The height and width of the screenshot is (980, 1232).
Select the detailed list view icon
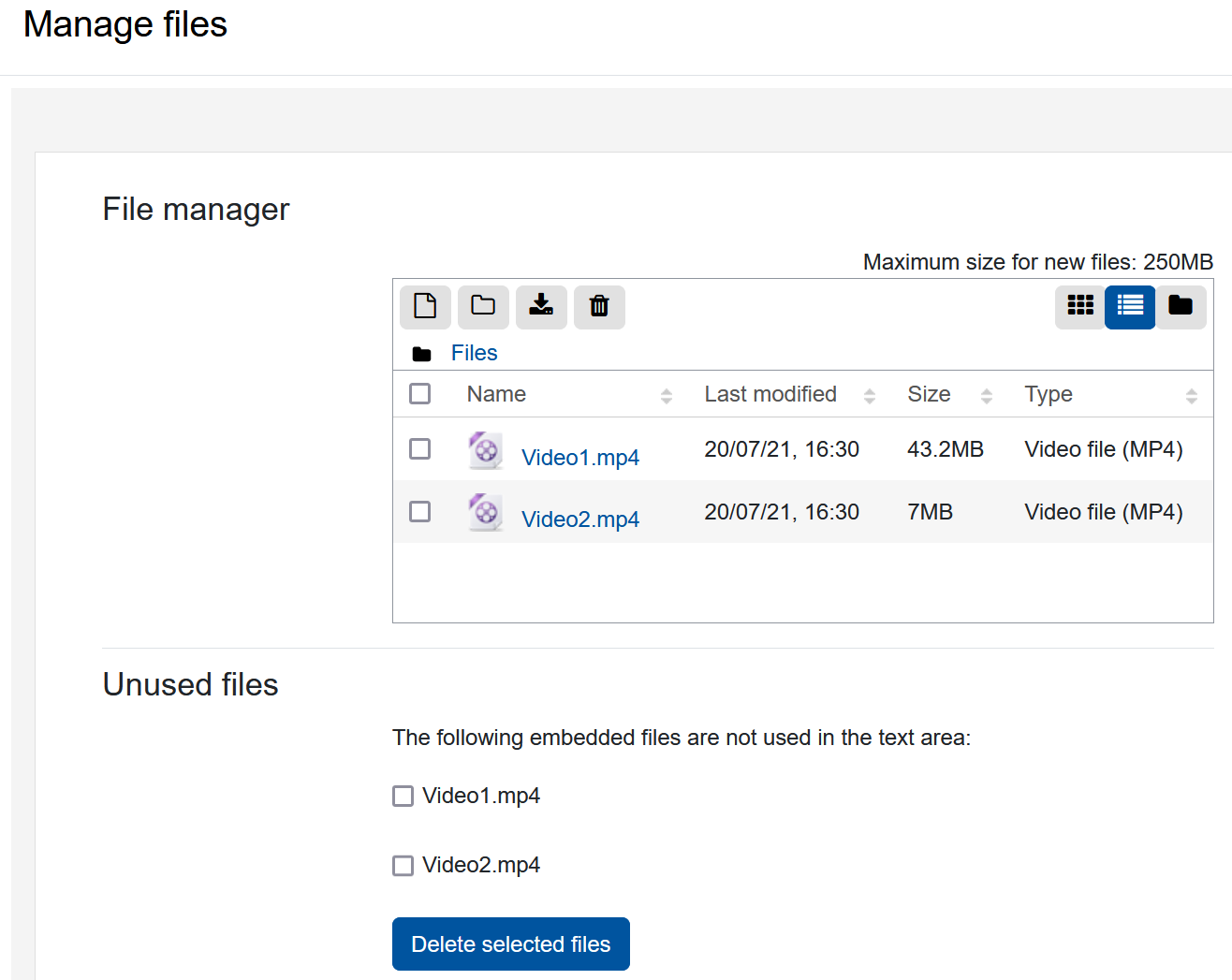(x=1130, y=307)
